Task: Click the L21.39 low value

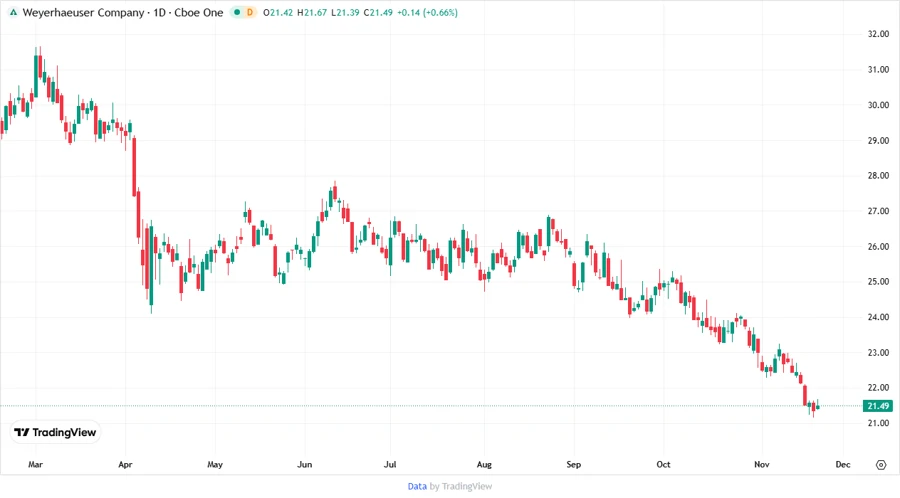Action: pyautogui.click(x=346, y=12)
